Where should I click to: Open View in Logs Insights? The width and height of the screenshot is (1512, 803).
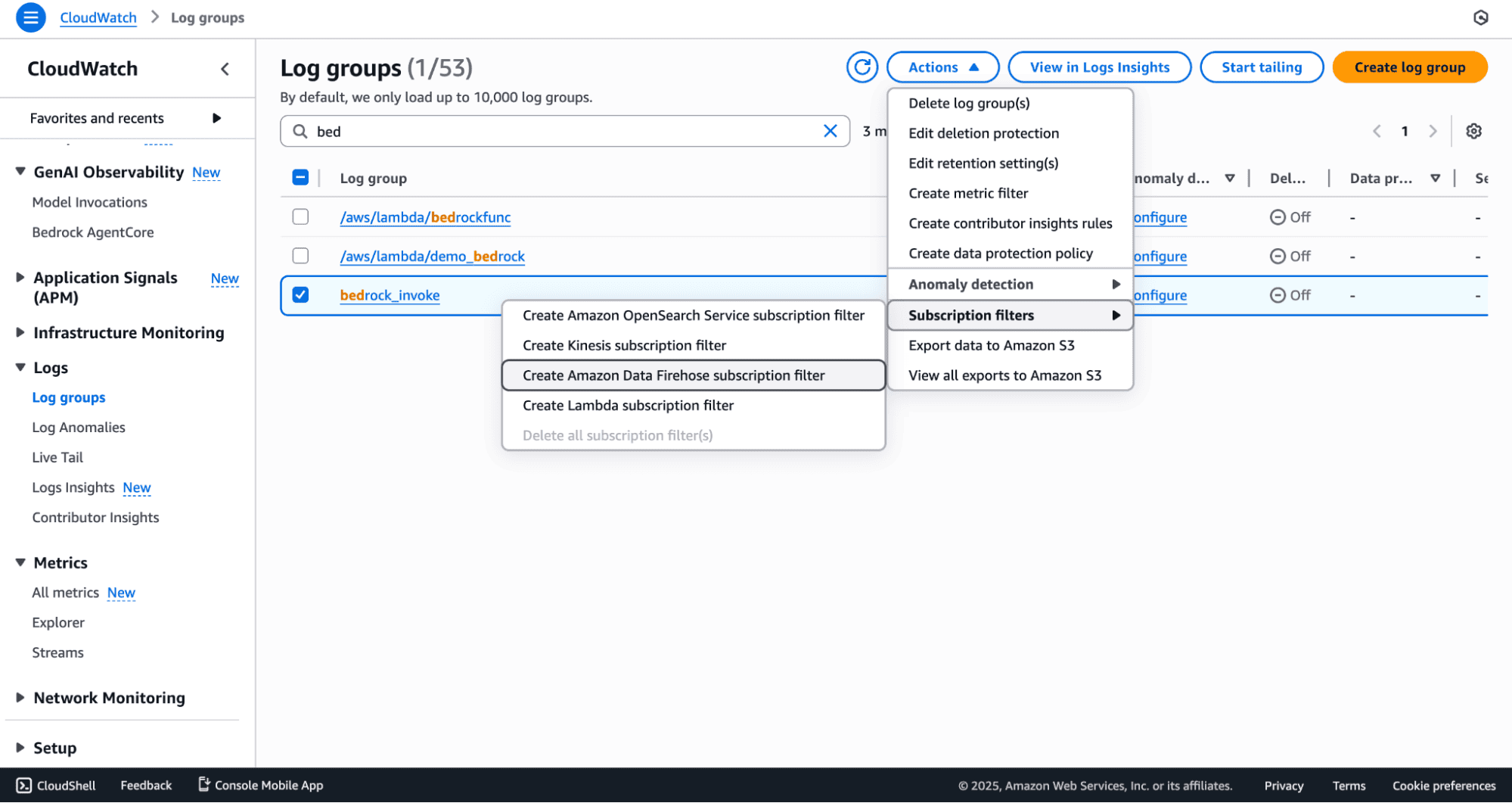point(1099,67)
